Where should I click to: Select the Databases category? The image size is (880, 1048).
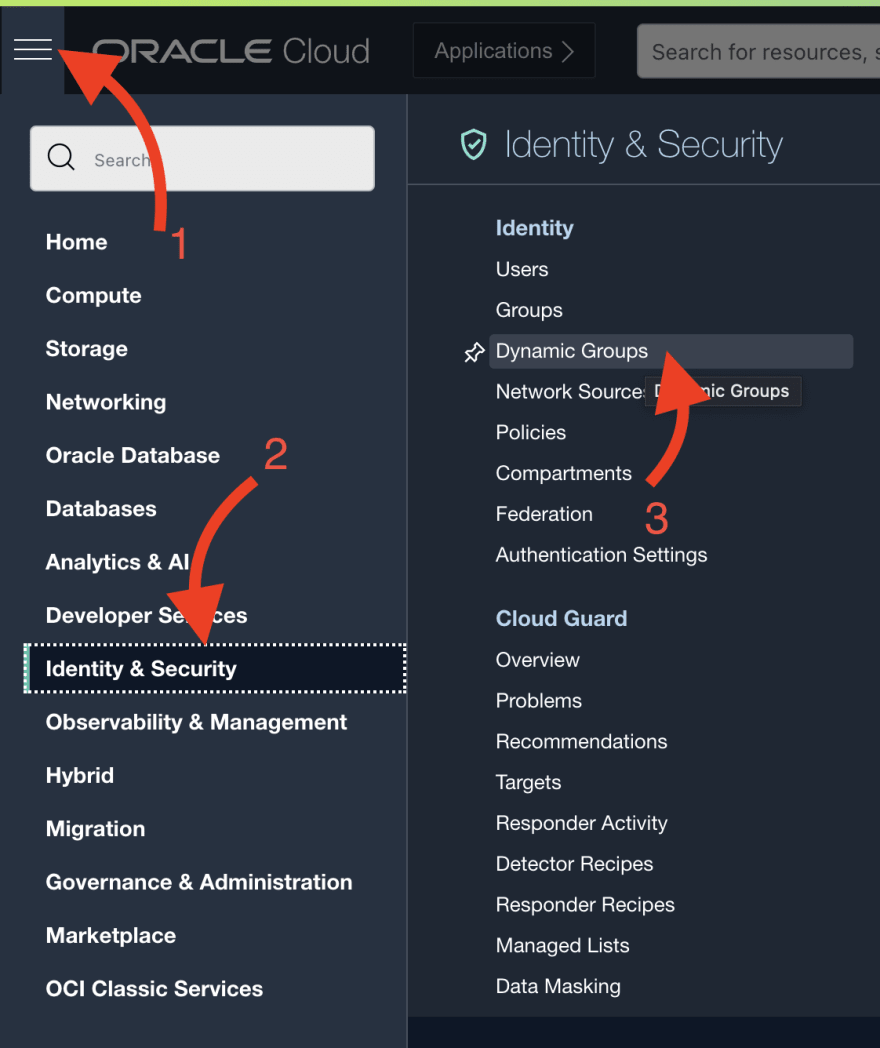[x=101, y=509]
